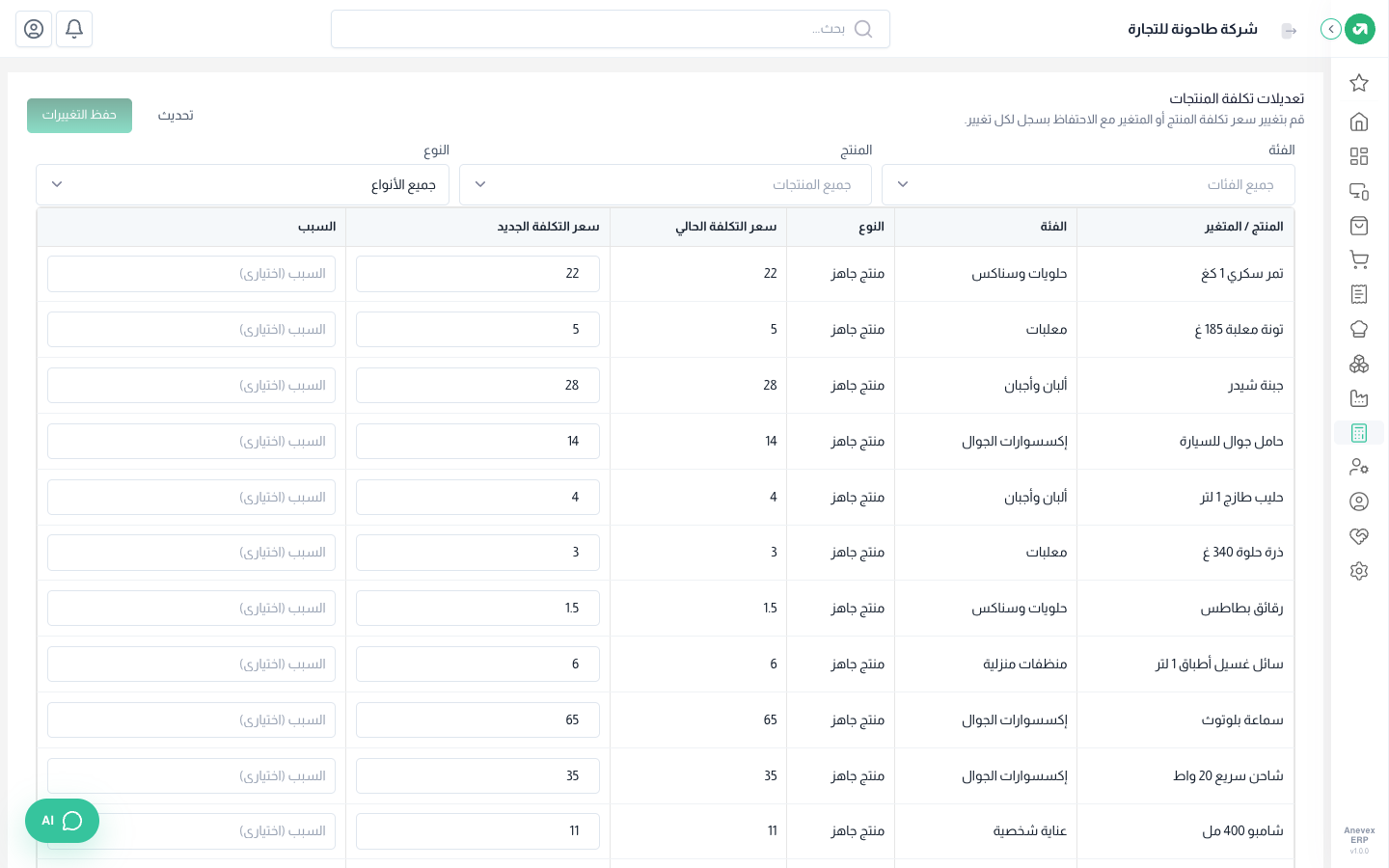Open the shopping bag icon in sidebar
1389x868 pixels.
(1359, 226)
